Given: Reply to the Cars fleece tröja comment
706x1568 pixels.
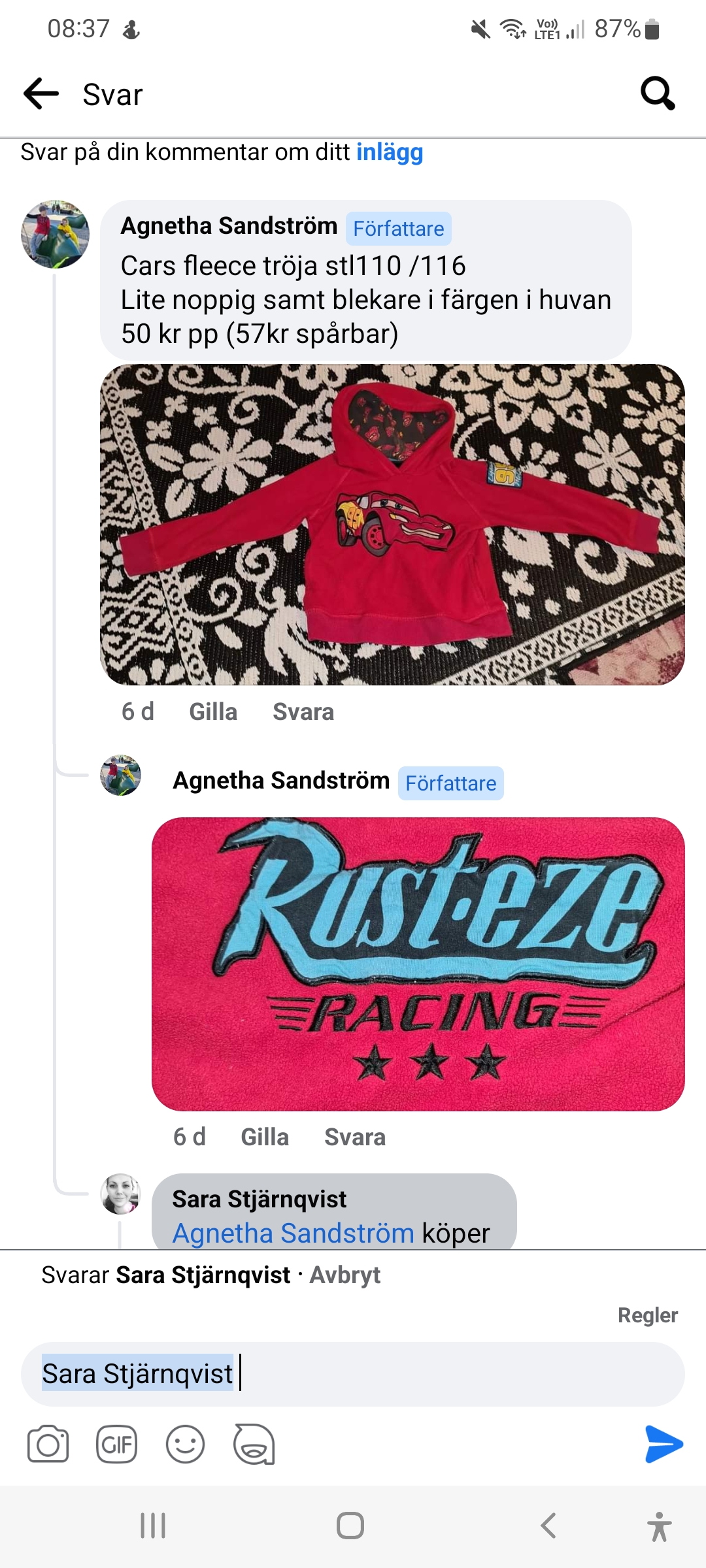Looking at the screenshot, I should click(303, 711).
